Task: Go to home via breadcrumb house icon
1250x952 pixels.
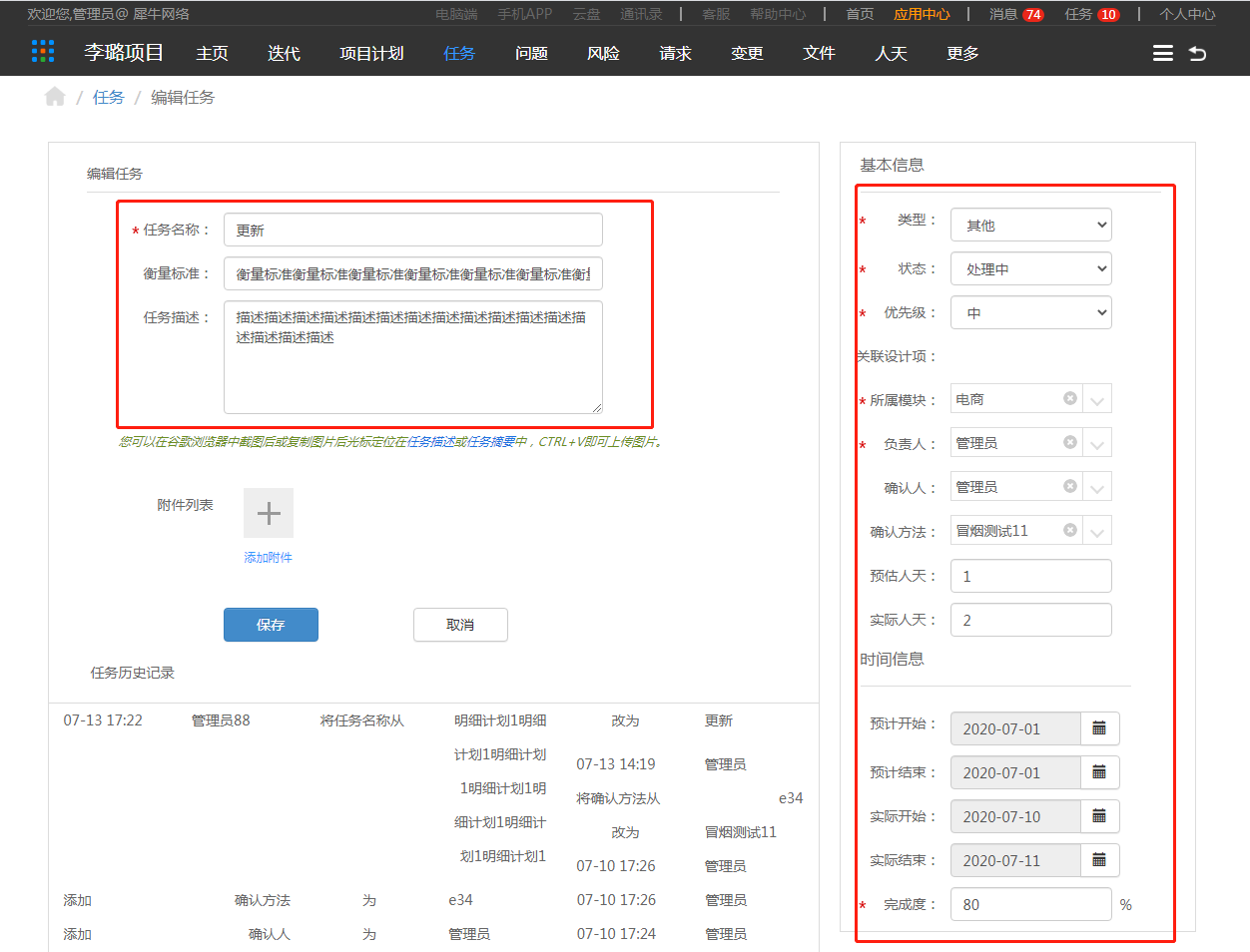Action: [55, 96]
